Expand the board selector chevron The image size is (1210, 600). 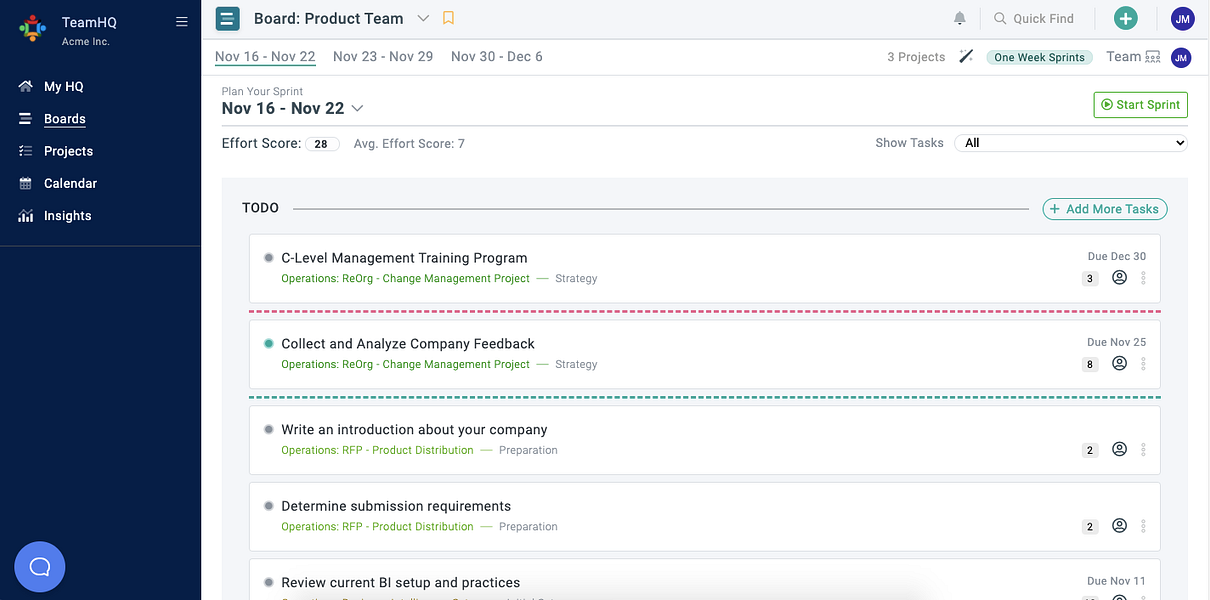pos(423,18)
